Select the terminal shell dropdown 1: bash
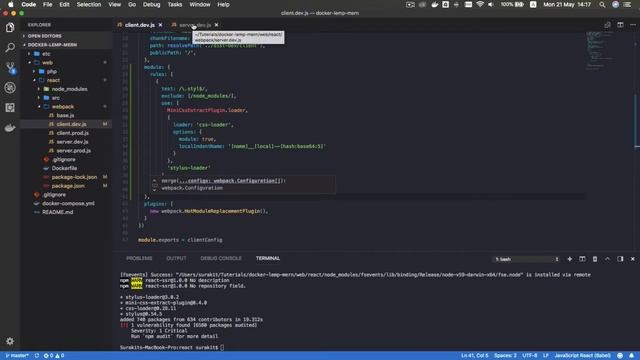 point(526,259)
